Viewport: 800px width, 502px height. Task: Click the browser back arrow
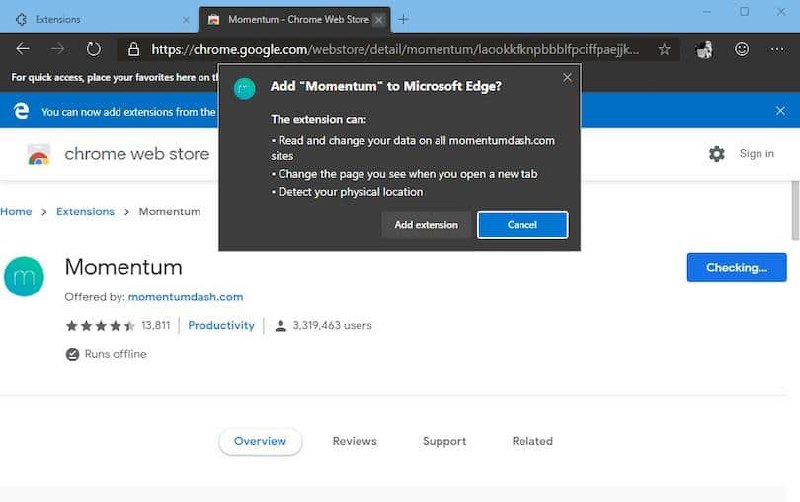(23, 49)
